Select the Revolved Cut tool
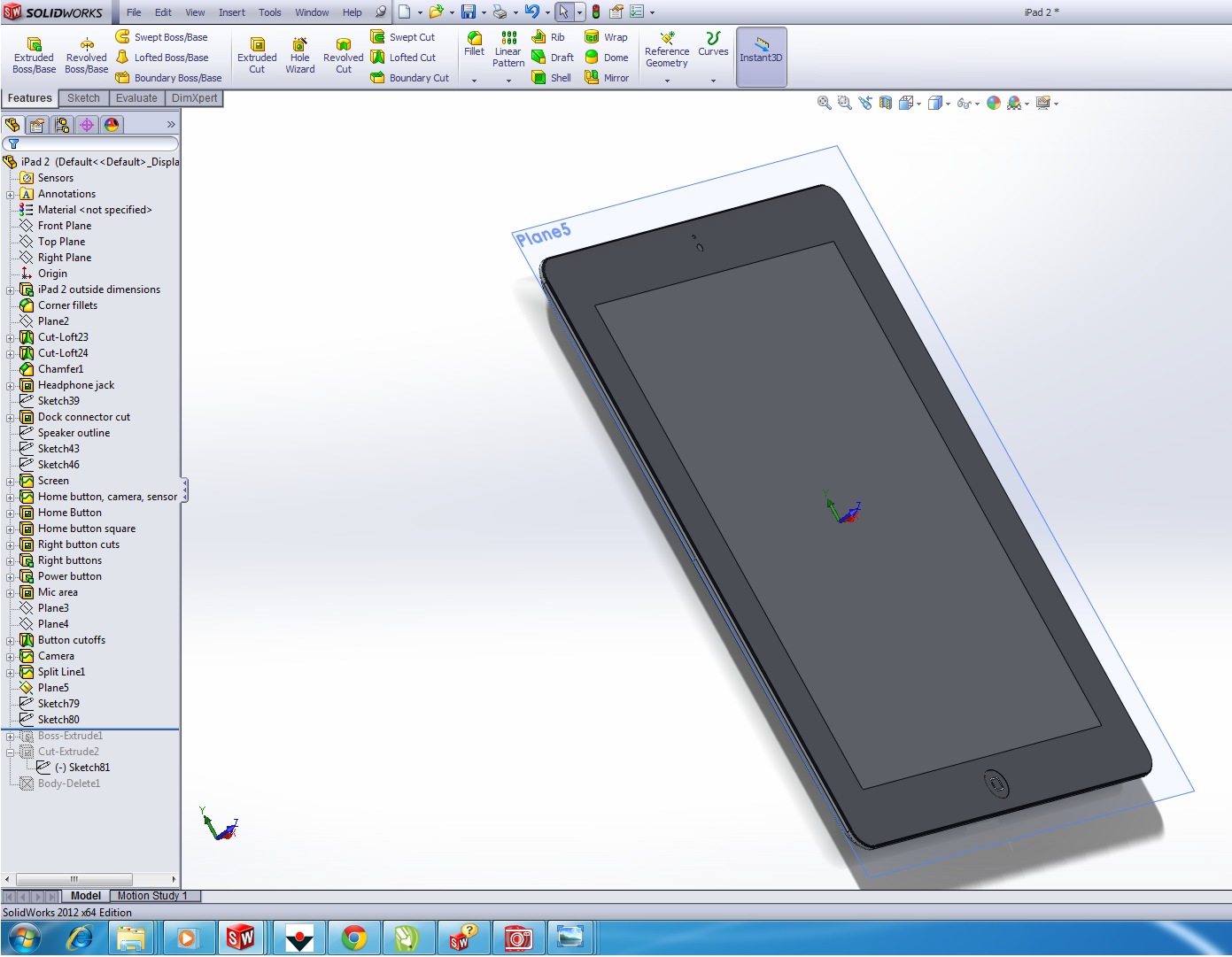The width and height of the screenshot is (1232, 957). tap(343, 56)
